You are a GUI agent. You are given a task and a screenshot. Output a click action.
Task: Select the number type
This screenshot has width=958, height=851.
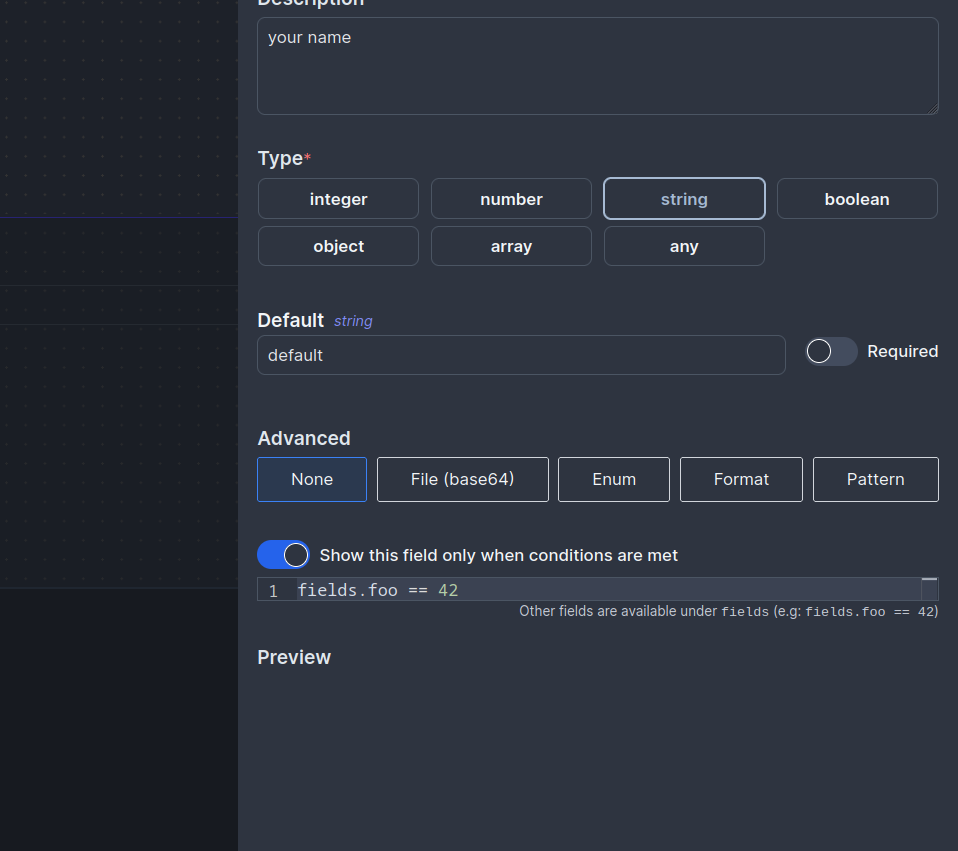coord(511,198)
